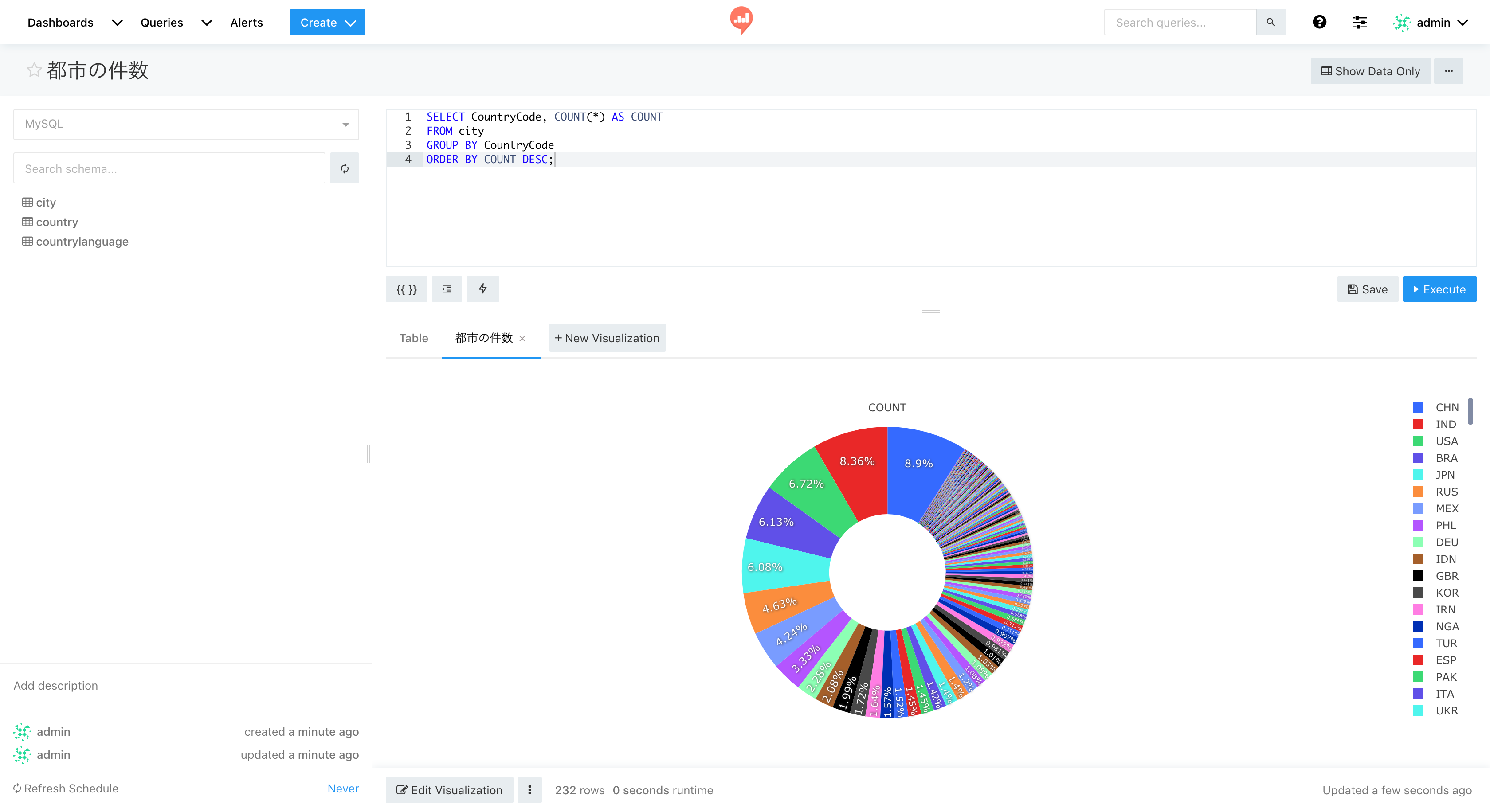Viewport: 1490px width, 812px height.
Task: Click the Redash logo icon
Action: click(x=741, y=20)
